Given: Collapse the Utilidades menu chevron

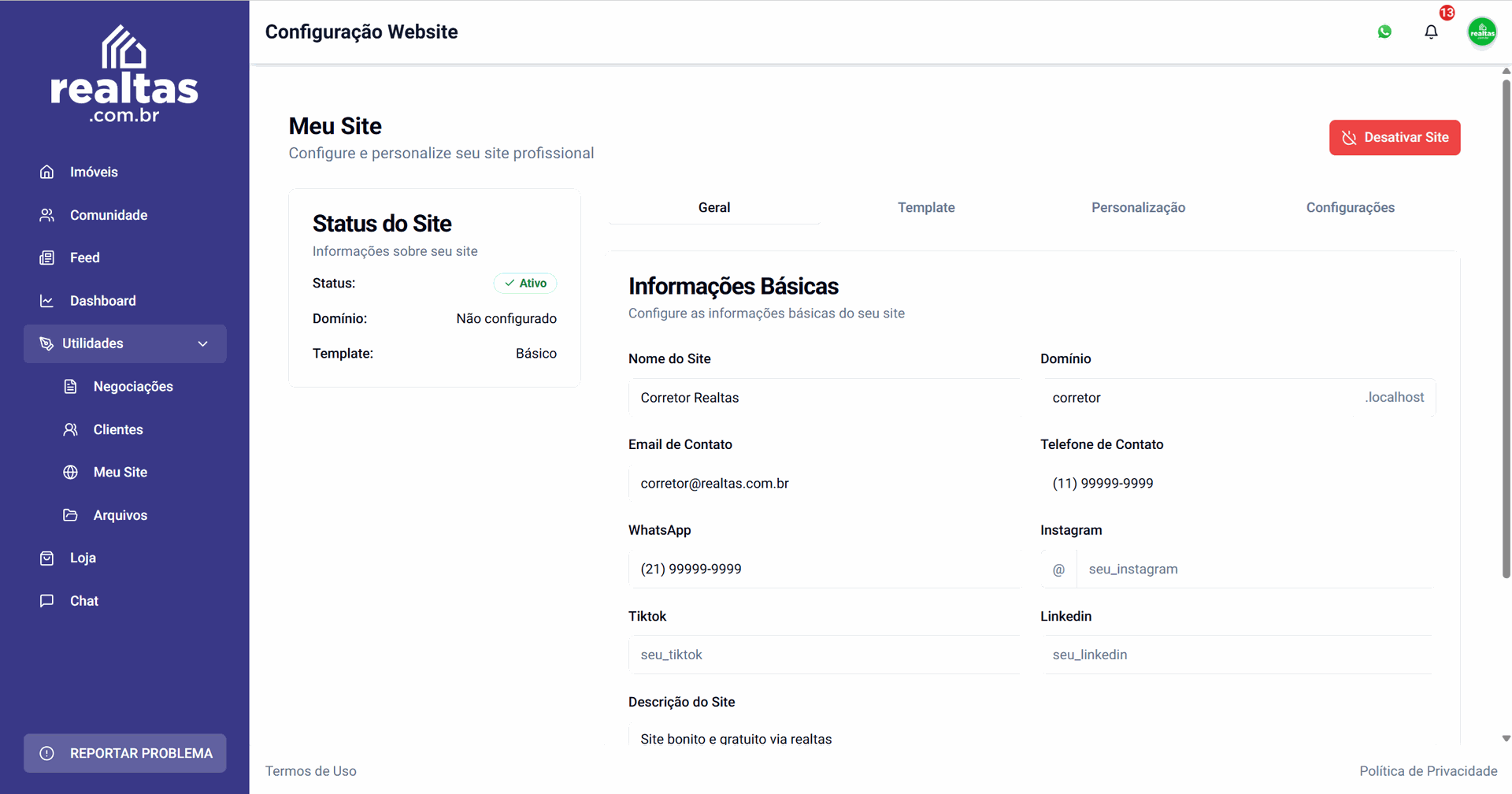Looking at the screenshot, I should tap(203, 343).
